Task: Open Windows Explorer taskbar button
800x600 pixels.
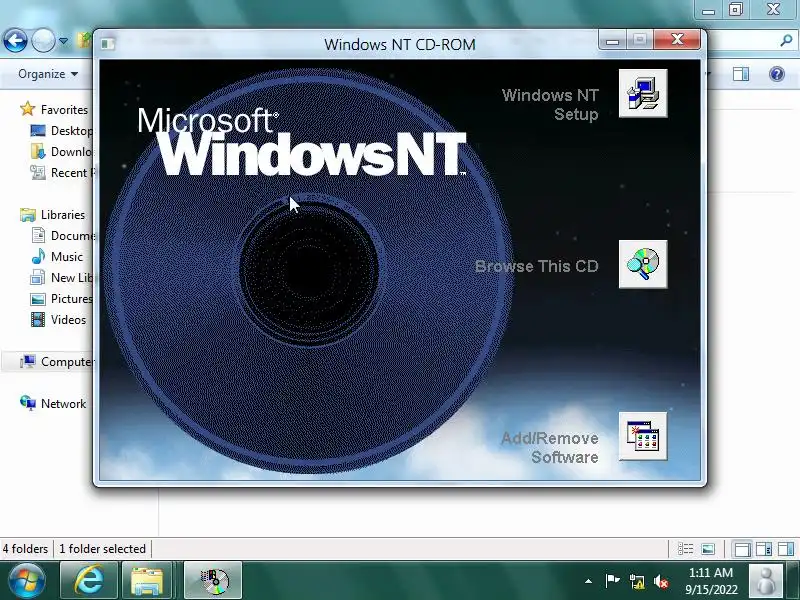Action: [x=146, y=580]
